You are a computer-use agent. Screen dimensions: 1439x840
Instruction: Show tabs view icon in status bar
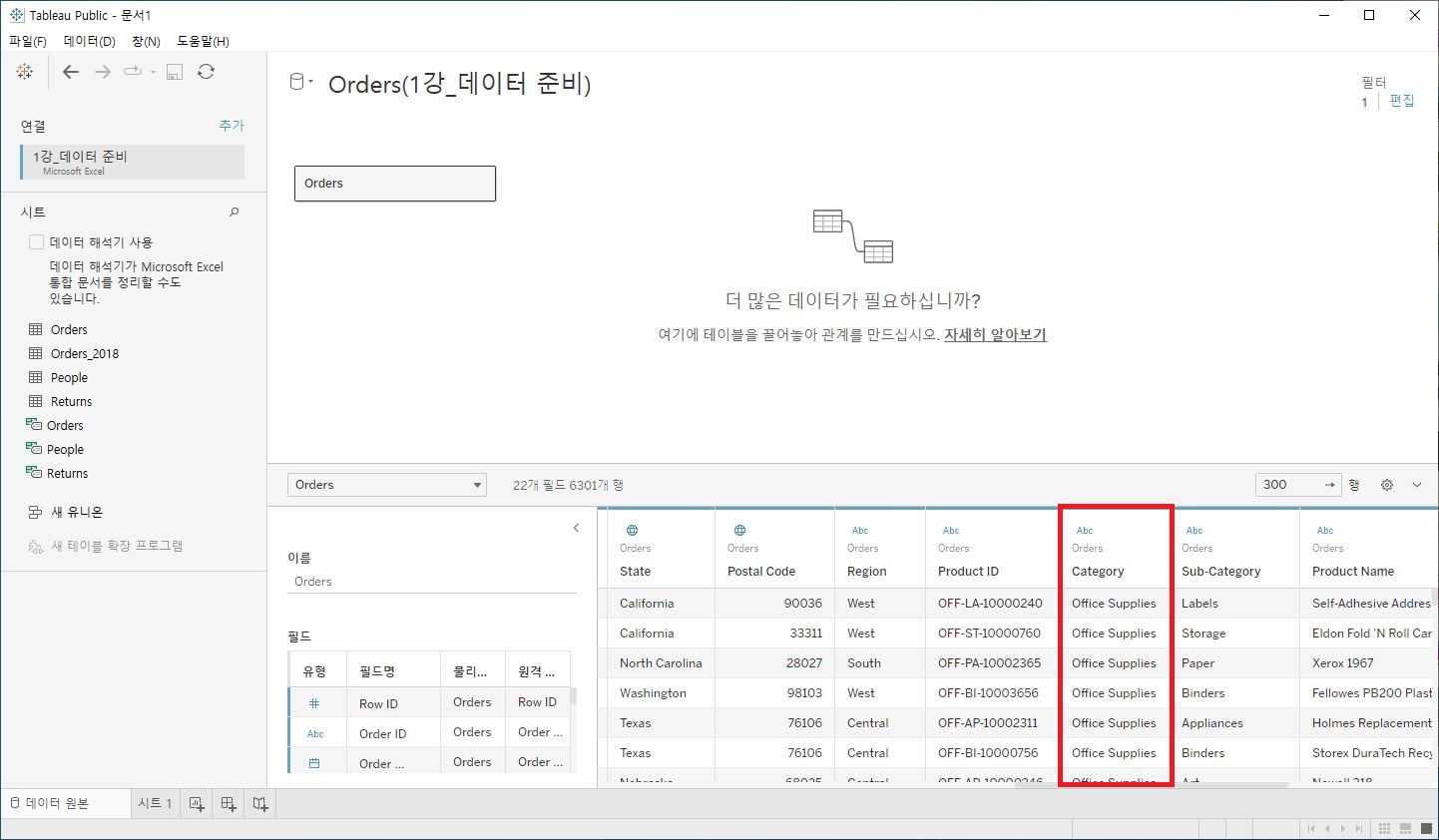coord(1425,828)
